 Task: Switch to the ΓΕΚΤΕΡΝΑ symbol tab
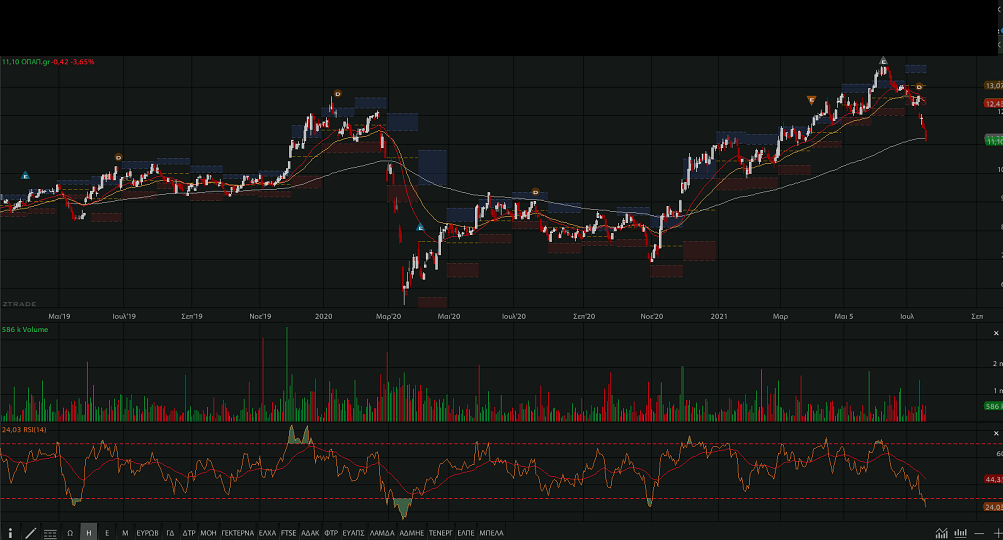238,533
